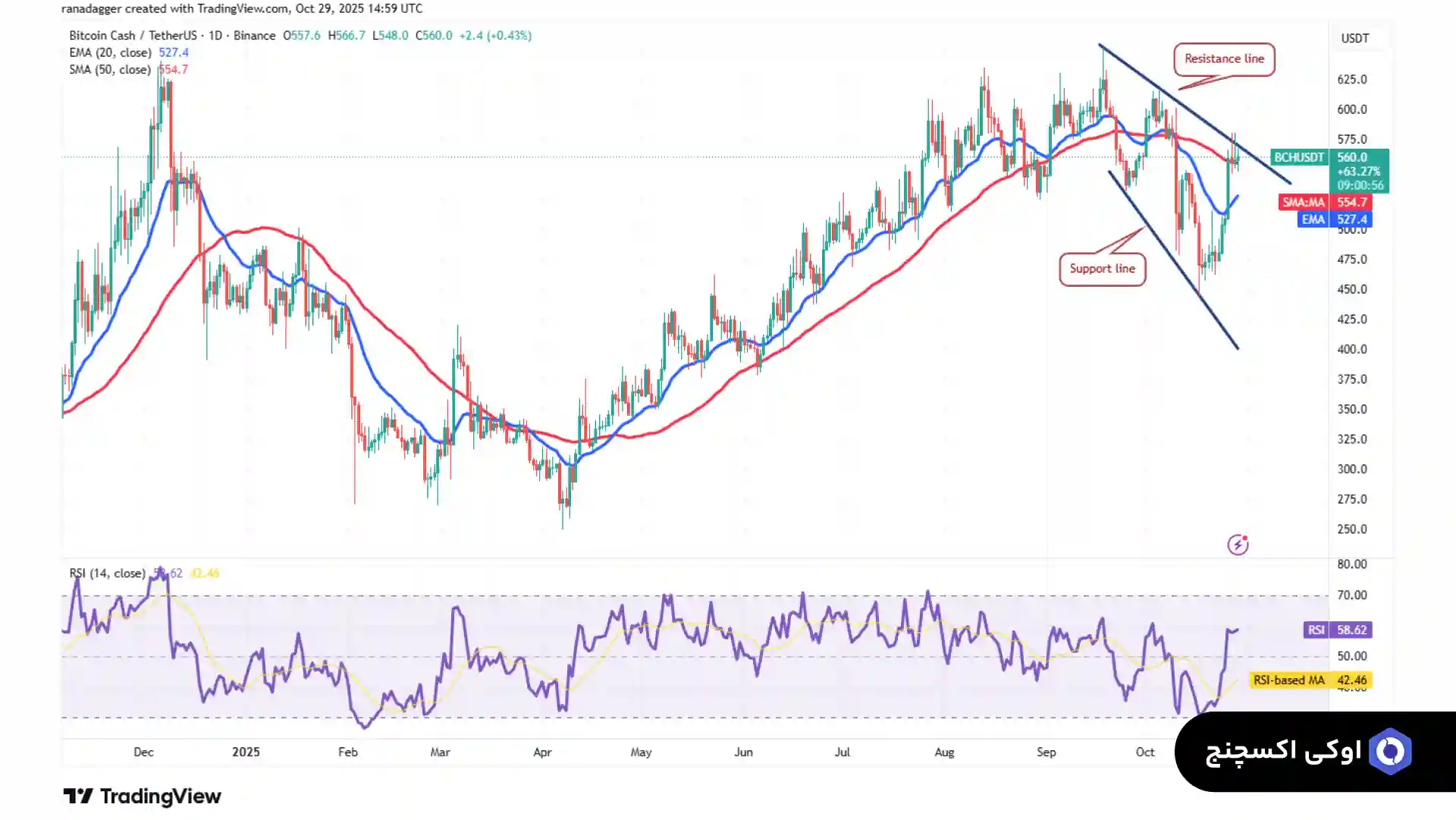
Task: Click the blue OK Exchange hexagon logo
Action: click(1390, 751)
